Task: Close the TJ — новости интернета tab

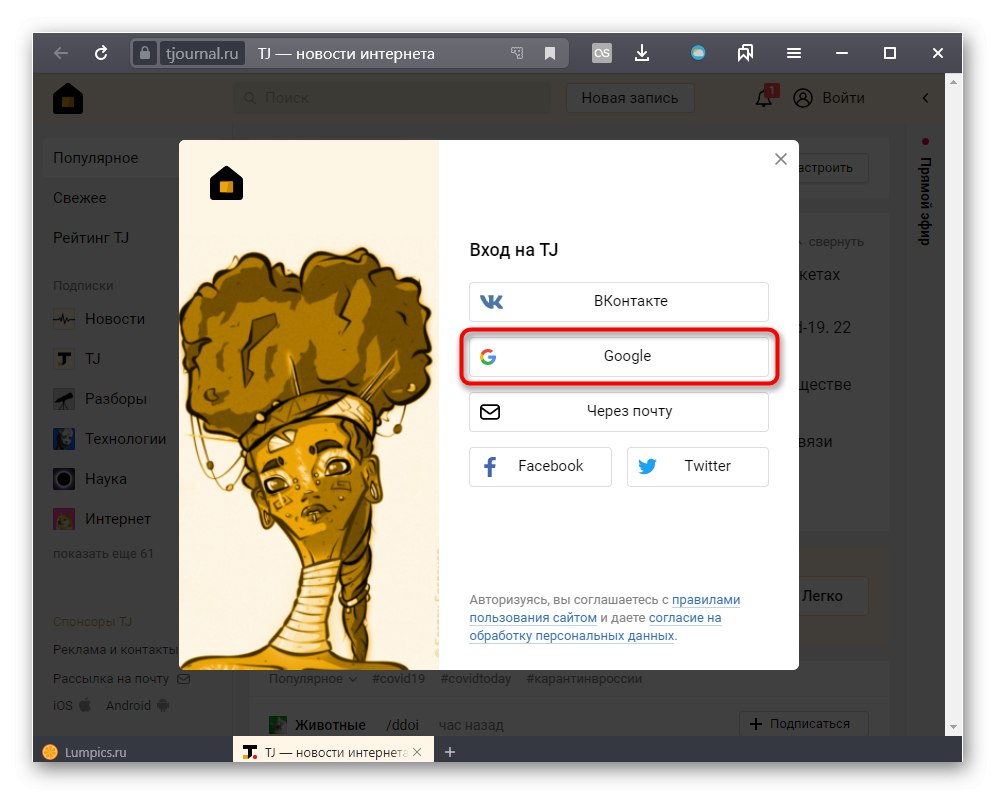Action: pyautogui.click(x=417, y=752)
